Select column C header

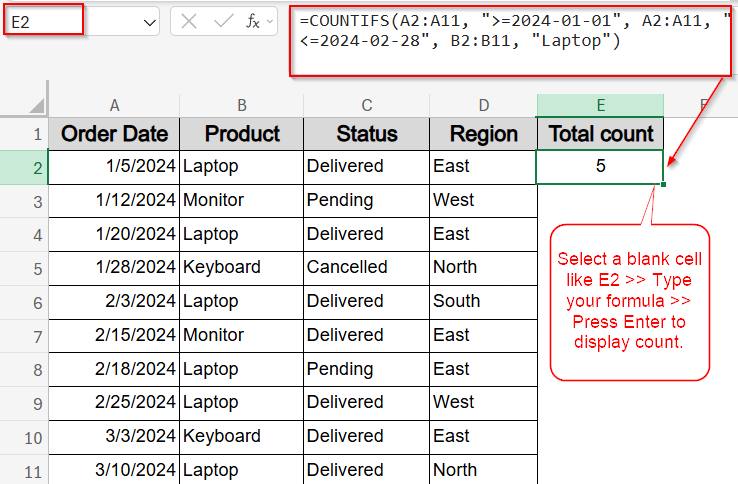coord(367,105)
